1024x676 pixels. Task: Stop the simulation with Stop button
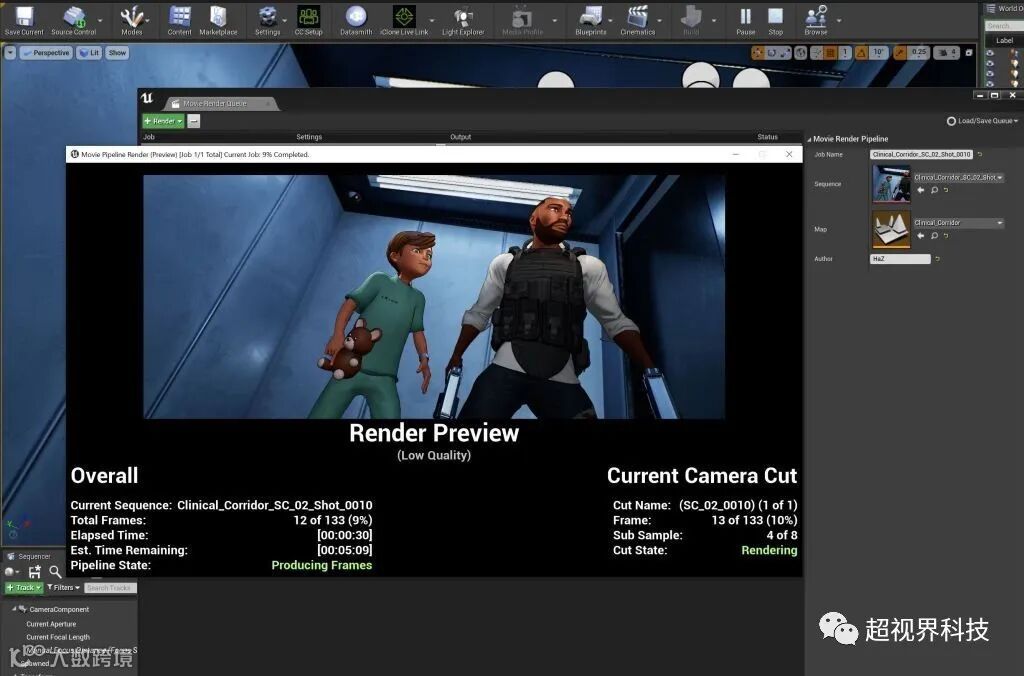(x=775, y=21)
